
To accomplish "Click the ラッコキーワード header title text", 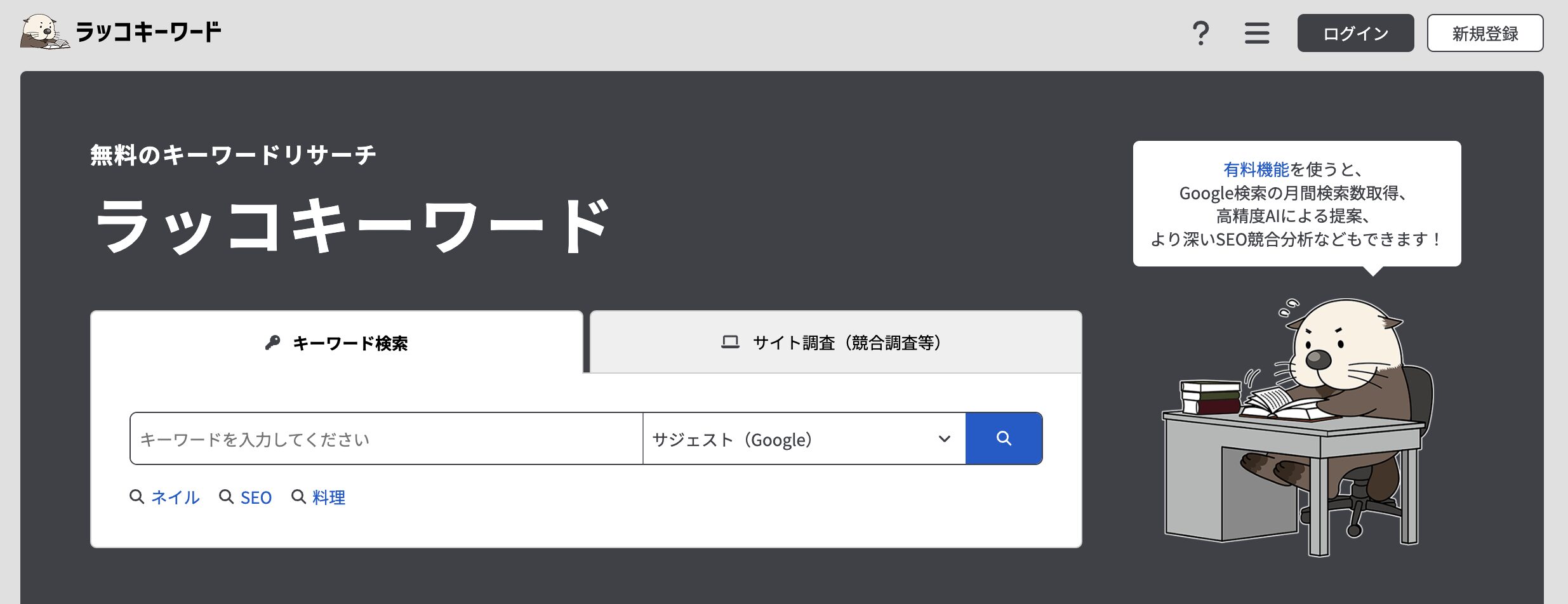I will click(149, 32).
